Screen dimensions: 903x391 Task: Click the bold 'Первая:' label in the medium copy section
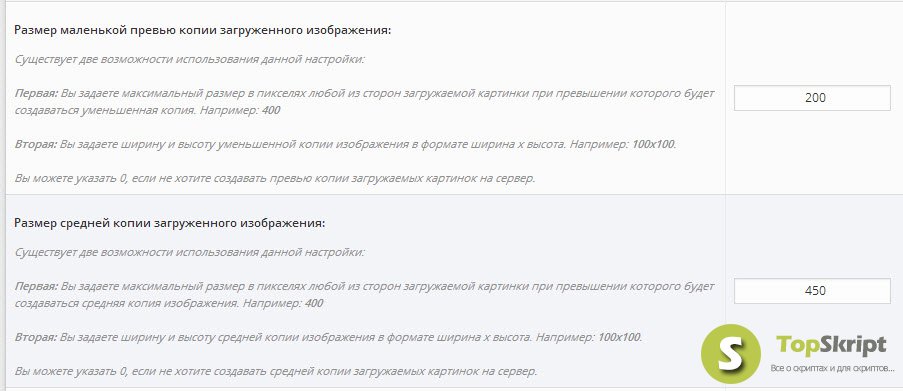[x=36, y=286]
